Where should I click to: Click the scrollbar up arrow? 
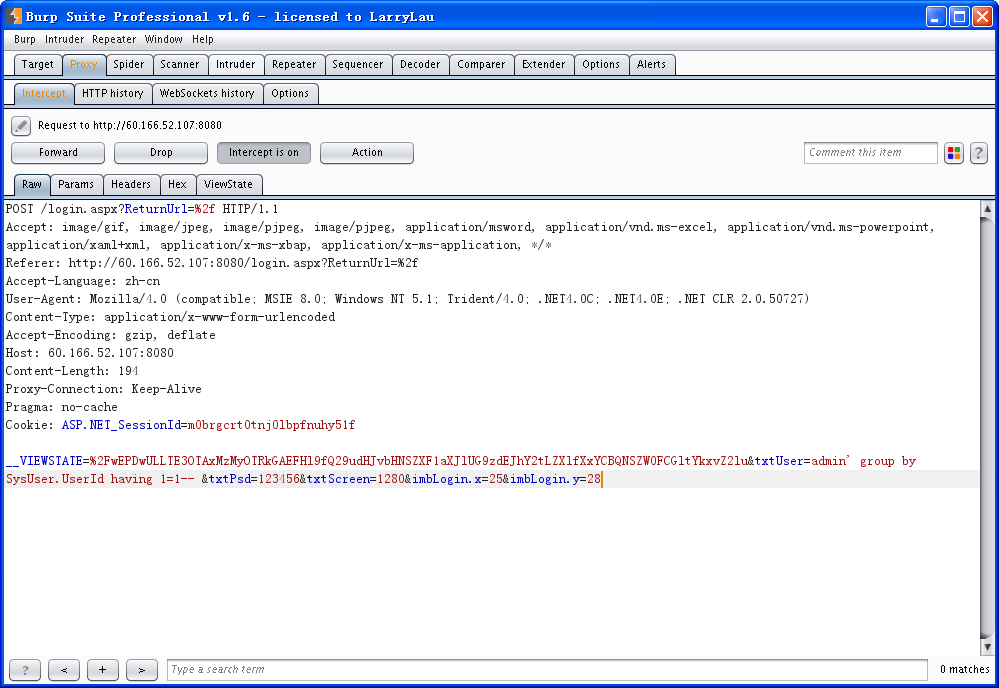click(987, 208)
